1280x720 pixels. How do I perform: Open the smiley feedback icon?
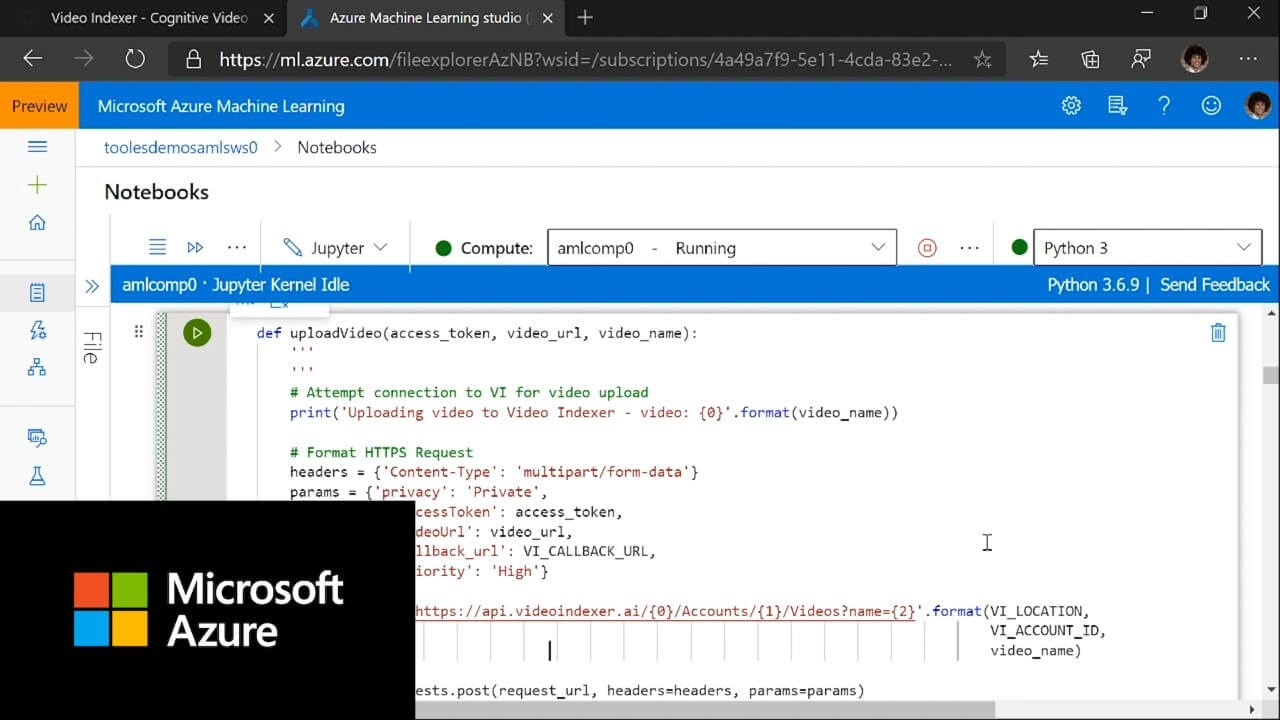1211,106
